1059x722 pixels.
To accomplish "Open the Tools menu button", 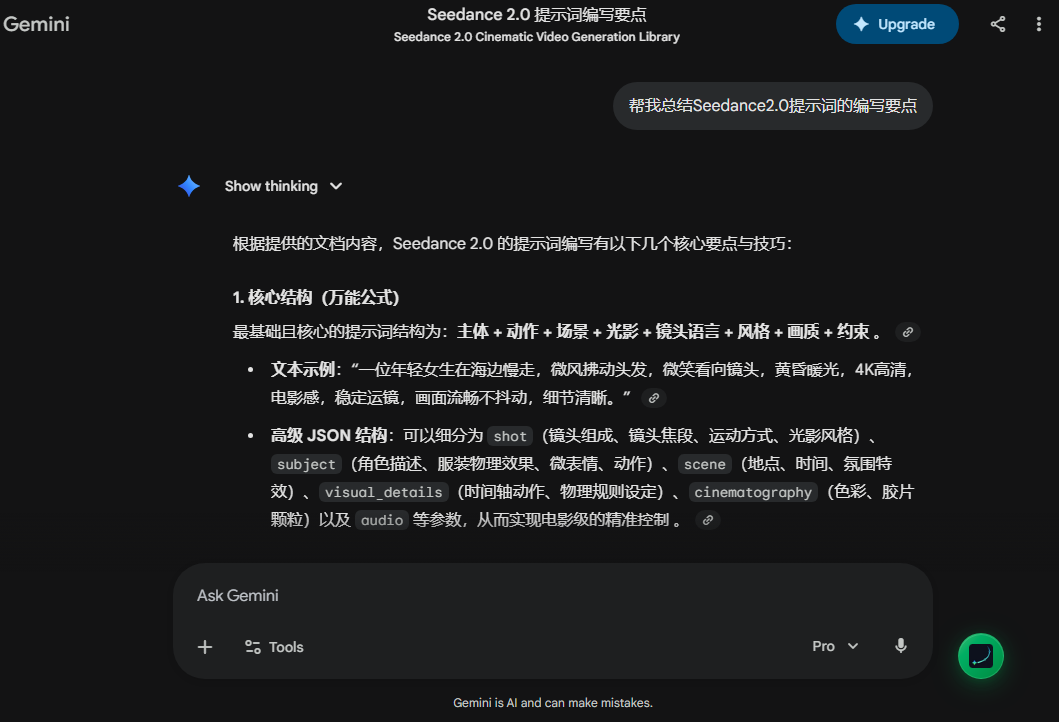I will [274, 647].
